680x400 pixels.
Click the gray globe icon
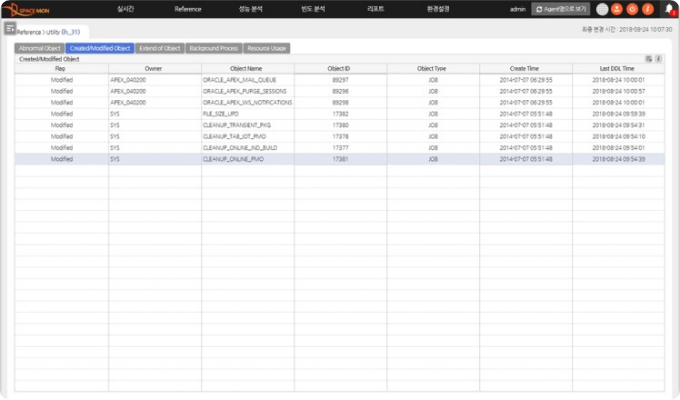(602, 9)
